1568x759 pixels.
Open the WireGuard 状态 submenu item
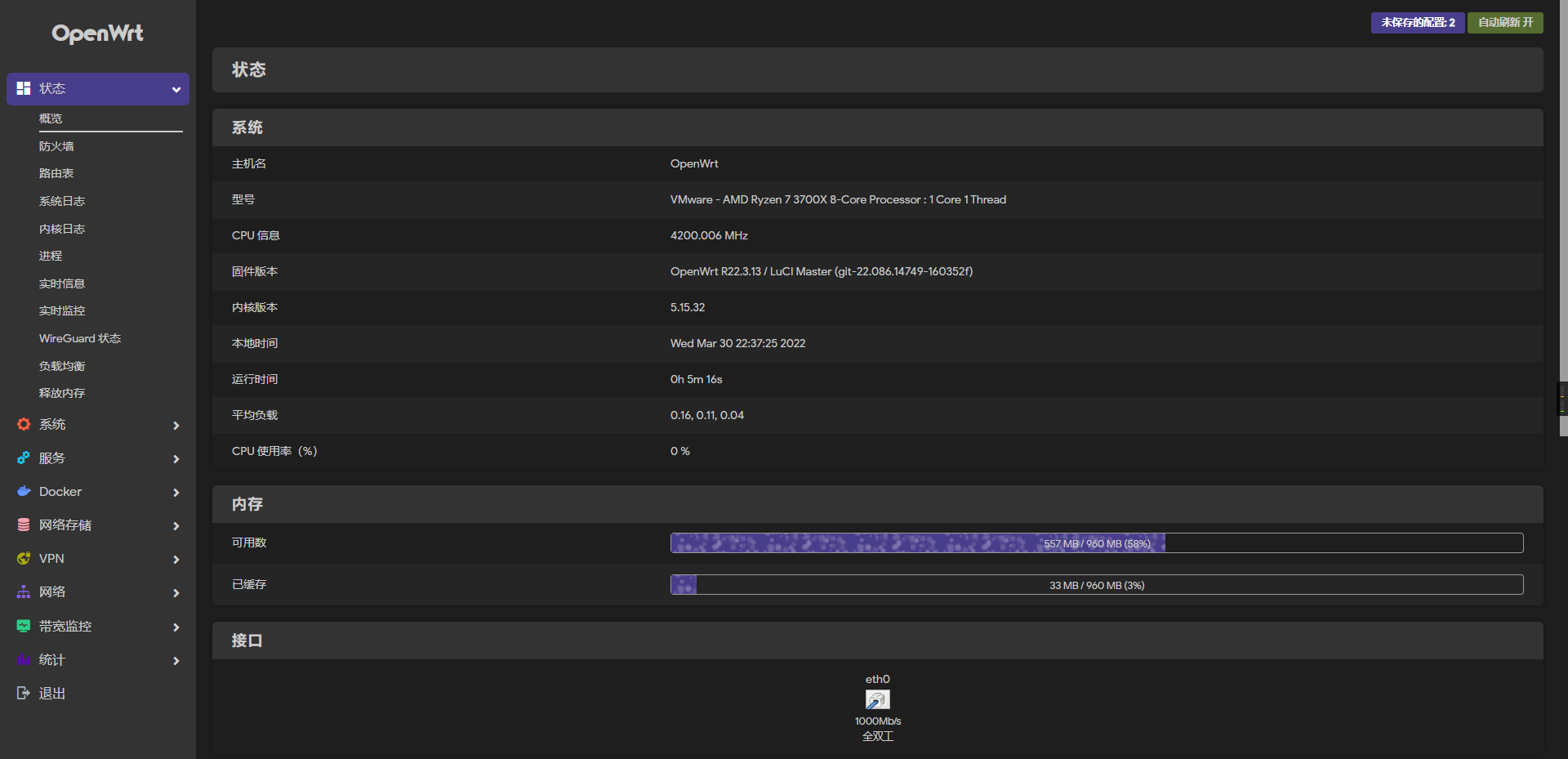click(80, 338)
